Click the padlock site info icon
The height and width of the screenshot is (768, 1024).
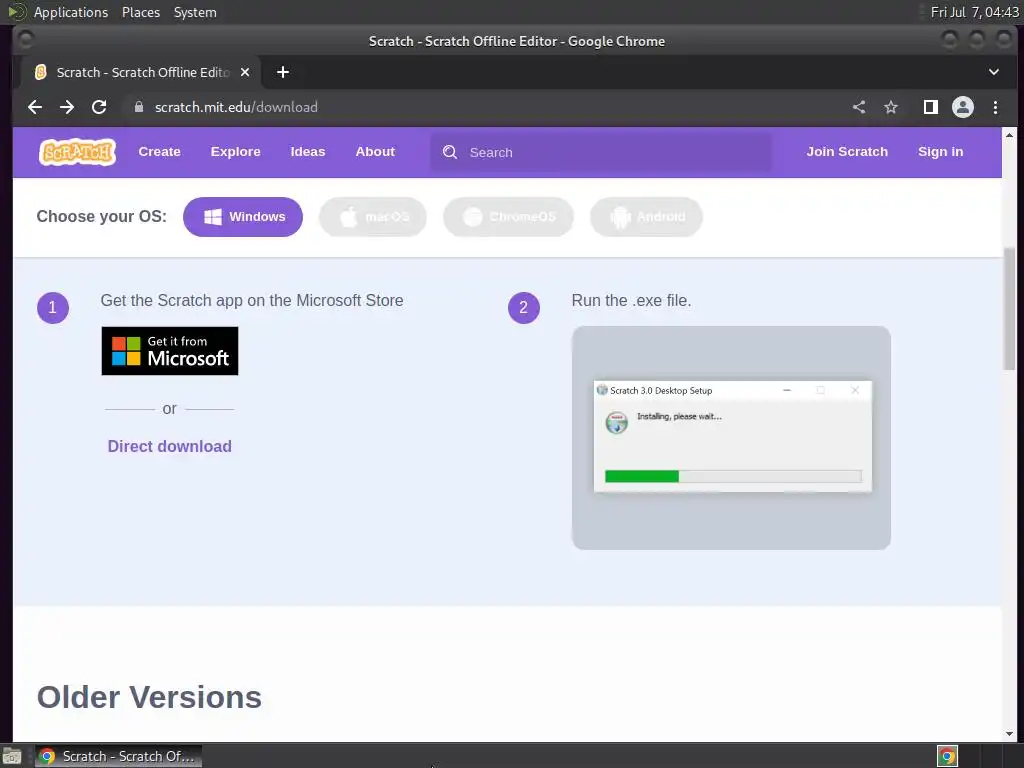tap(138, 107)
